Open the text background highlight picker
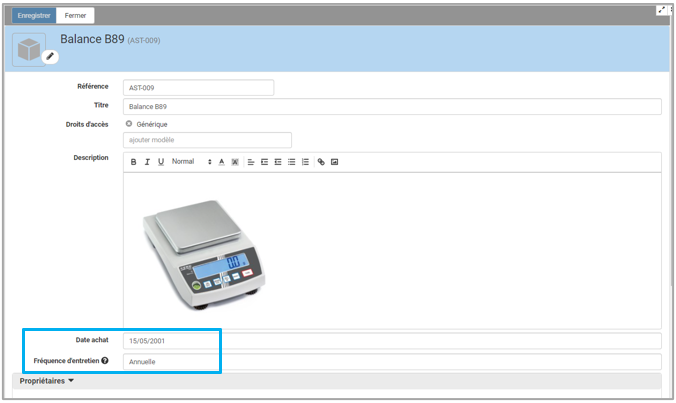This screenshot has height=403, width=676. [x=235, y=162]
